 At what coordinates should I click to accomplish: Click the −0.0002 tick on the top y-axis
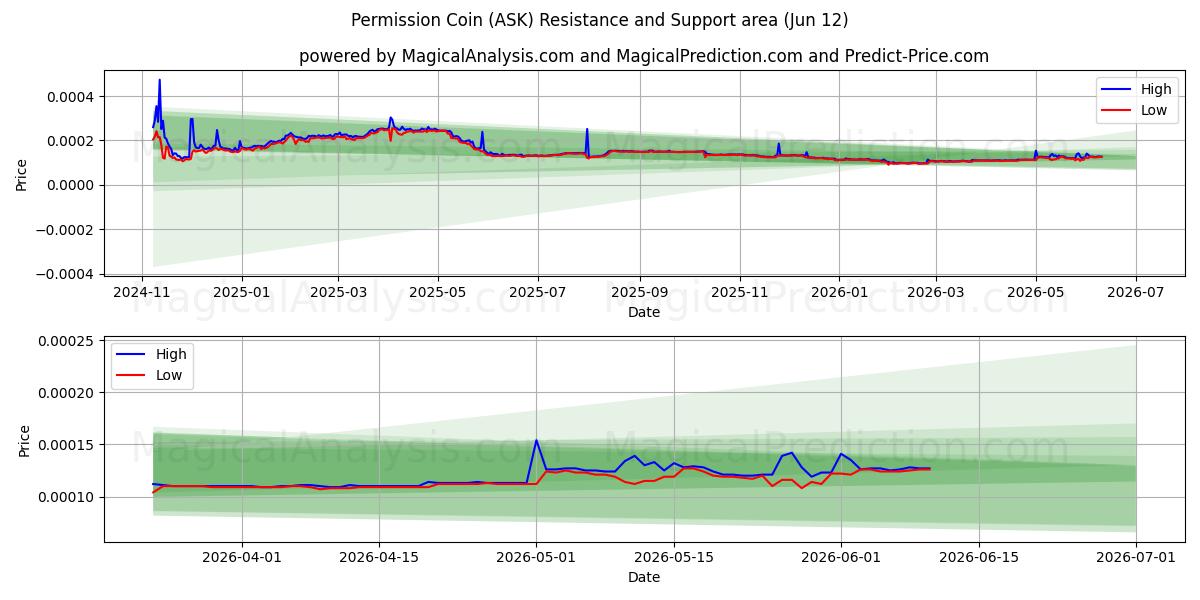click(65, 230)
